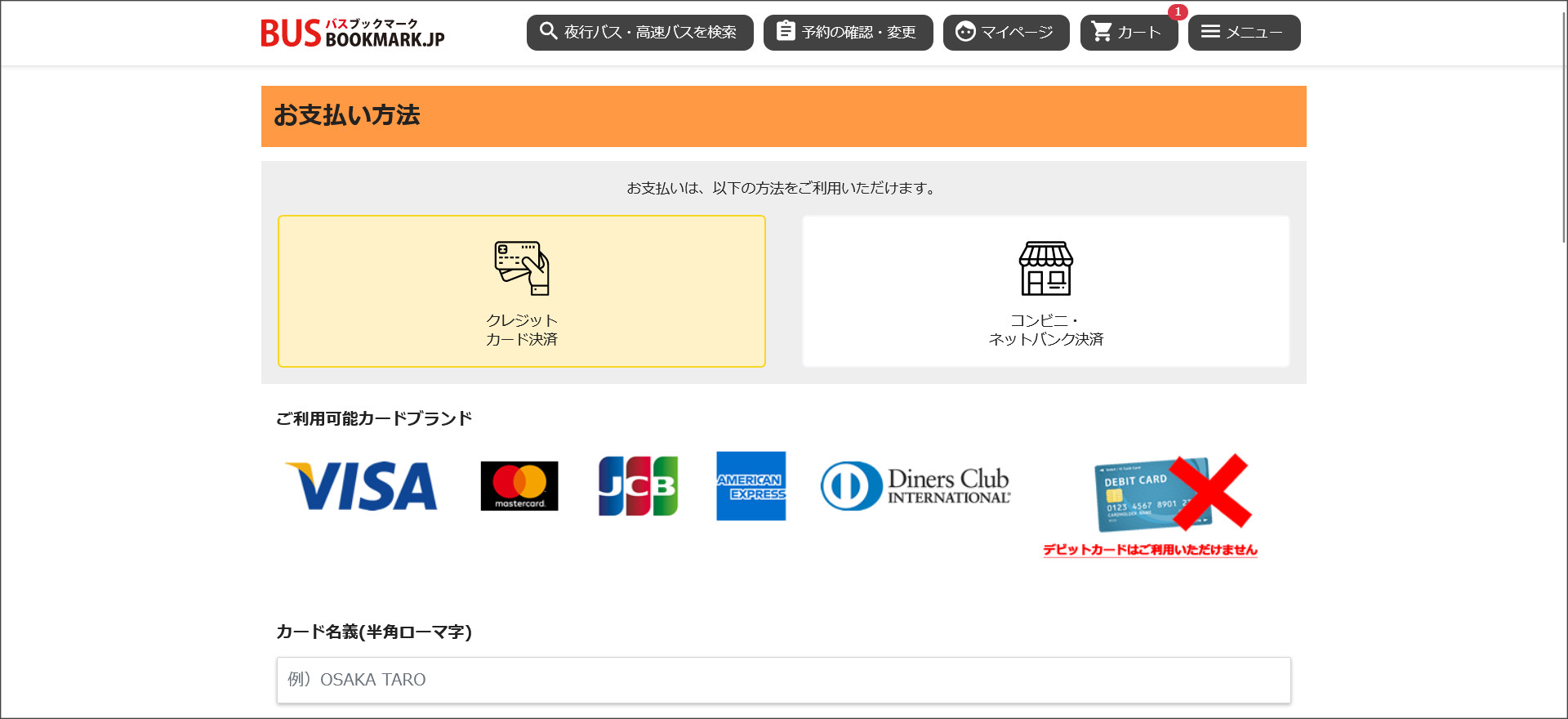
Task: Open the 夜行バス・高速バスを検索 search button
Action: (639, 33)
